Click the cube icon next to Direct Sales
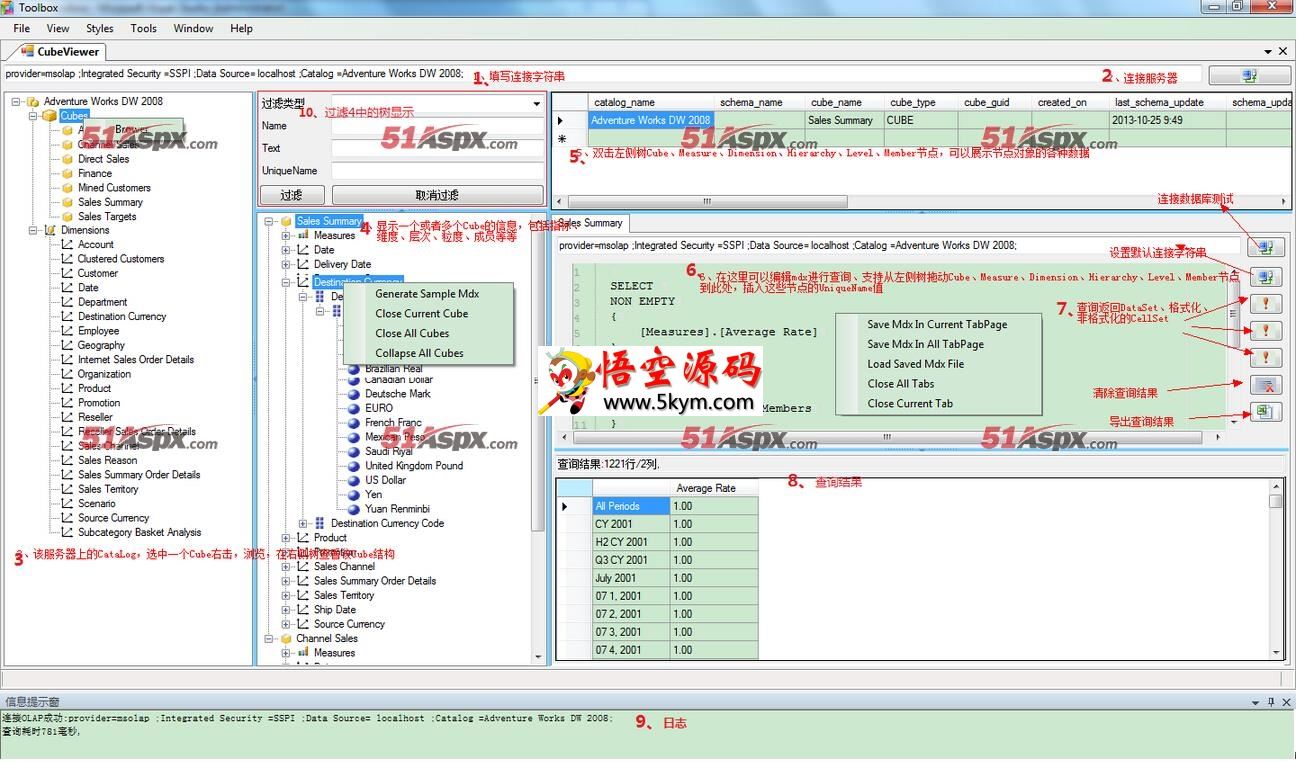 tap(68, 159)
